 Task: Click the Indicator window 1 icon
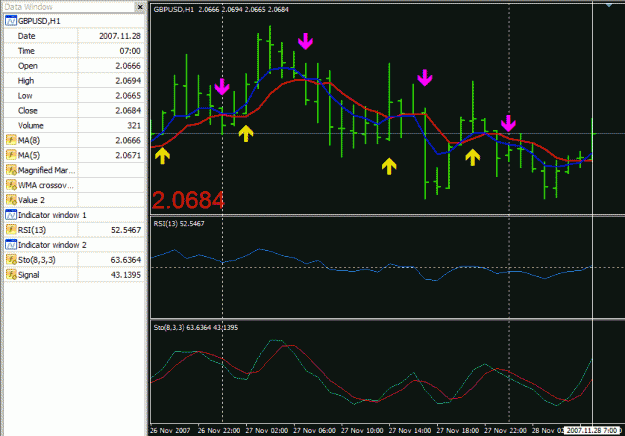tap(11, 215)
